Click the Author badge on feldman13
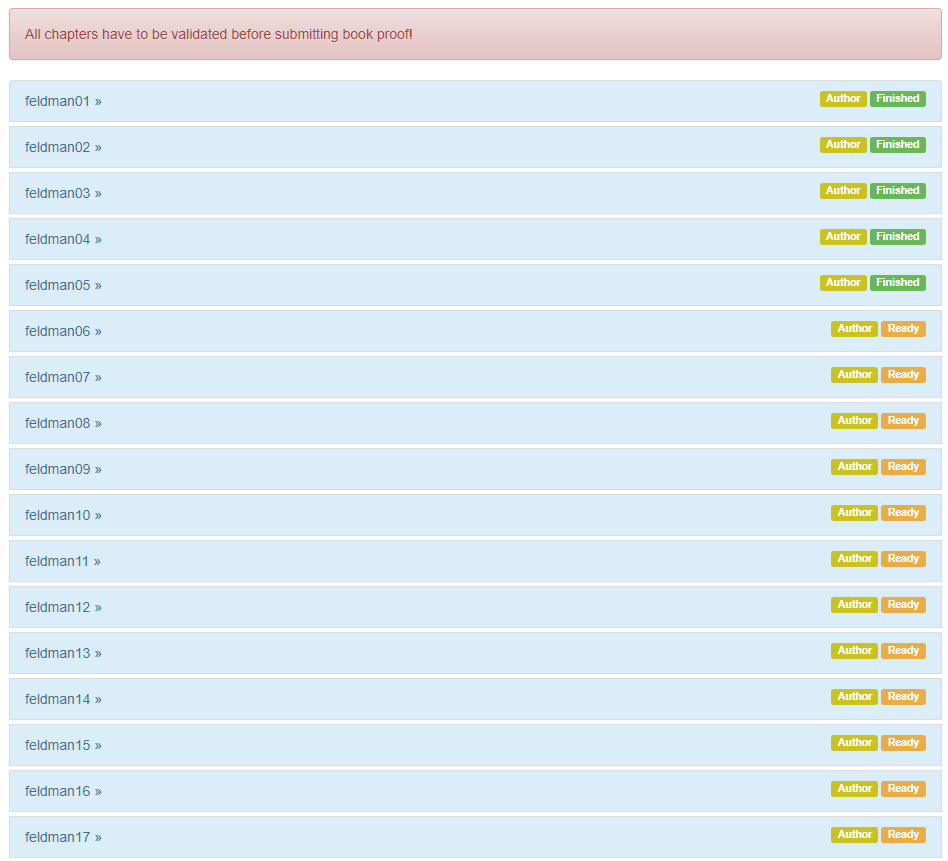948x861 pixels. (854, 651)
